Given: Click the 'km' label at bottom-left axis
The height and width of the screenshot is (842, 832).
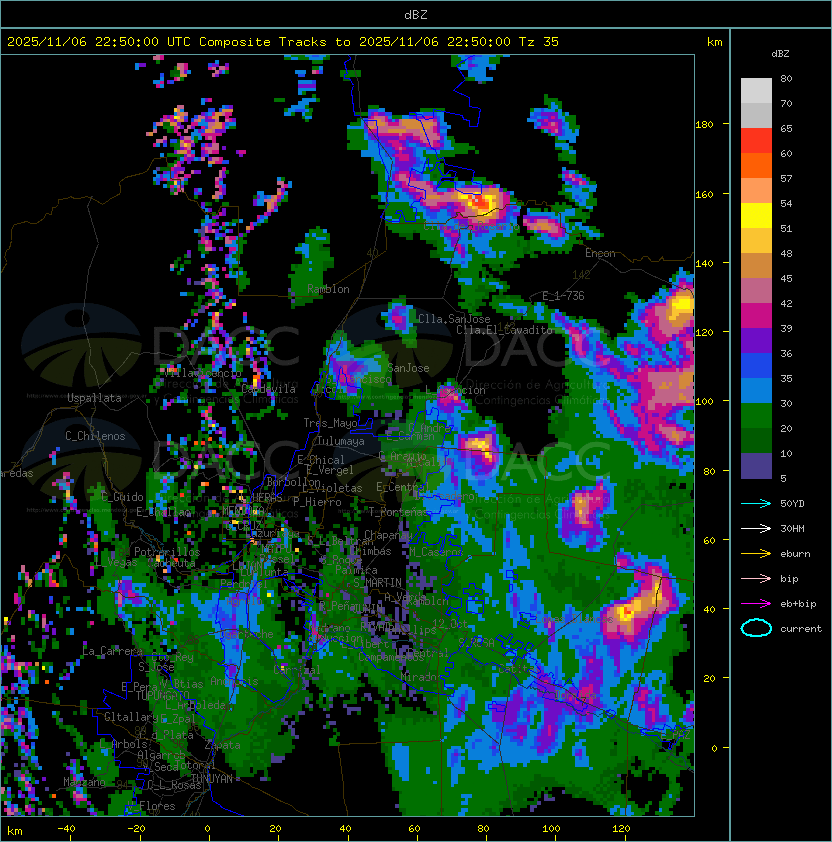Looking at the screenshot, I should [x=15, y=831].
